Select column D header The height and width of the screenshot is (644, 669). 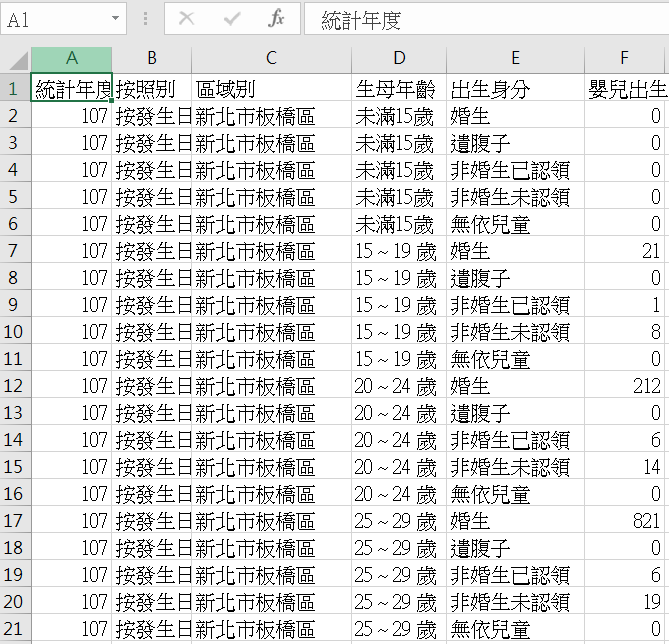point(398,59)
